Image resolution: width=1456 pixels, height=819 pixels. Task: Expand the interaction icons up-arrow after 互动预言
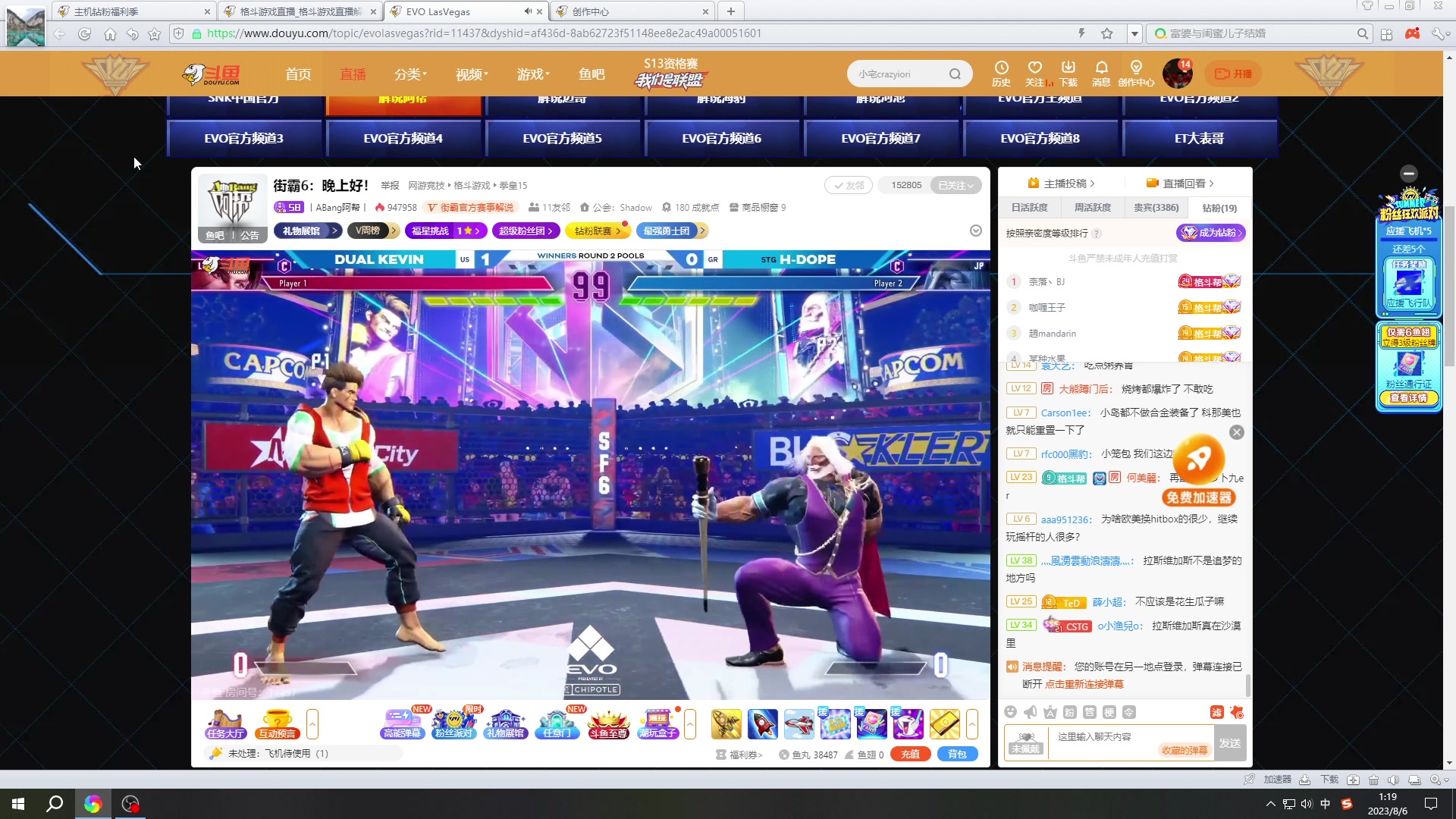(312, 724)
